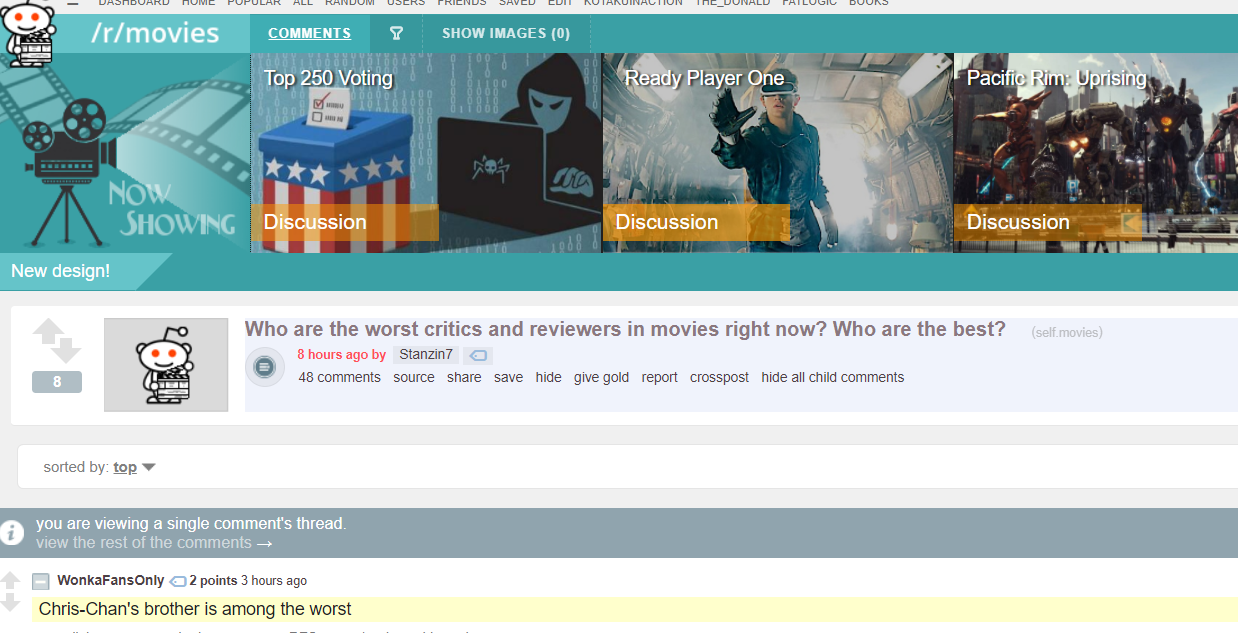The image size is (1238, 633).
Task: Open the sorted by top dropdown
Action: click(134, 467)
